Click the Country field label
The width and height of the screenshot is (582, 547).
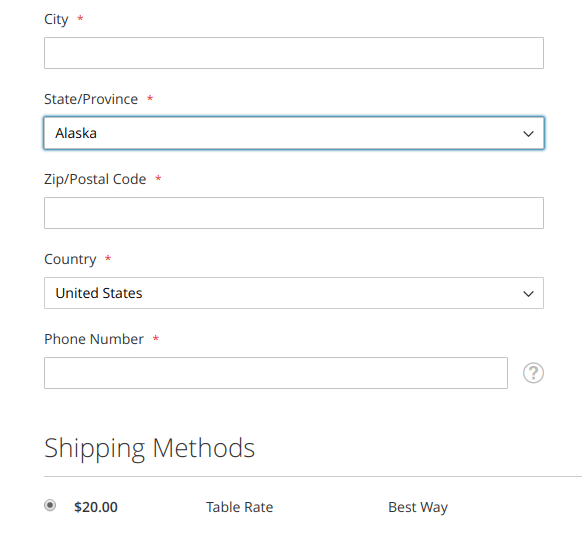(x=70, y=259)
